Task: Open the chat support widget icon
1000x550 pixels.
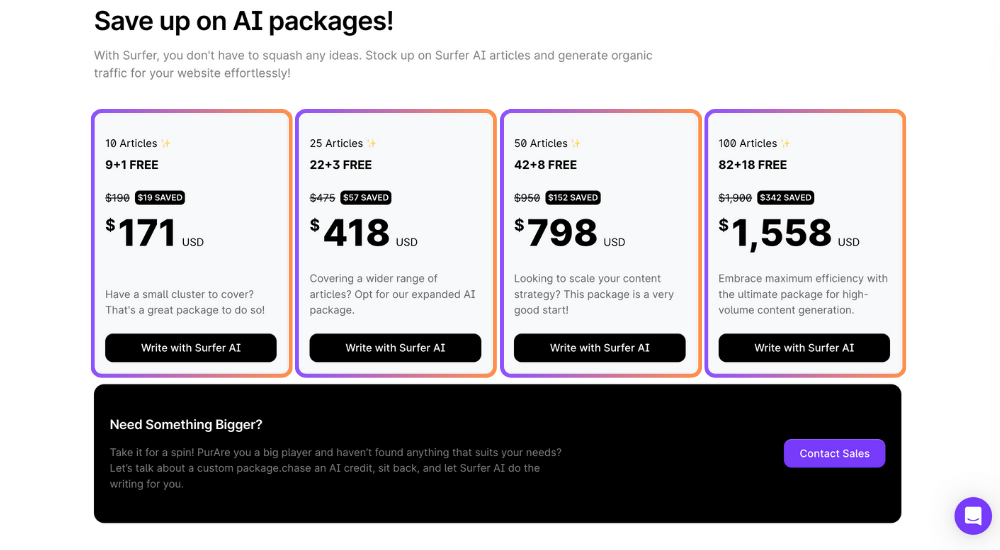Action: coord(973,516)
